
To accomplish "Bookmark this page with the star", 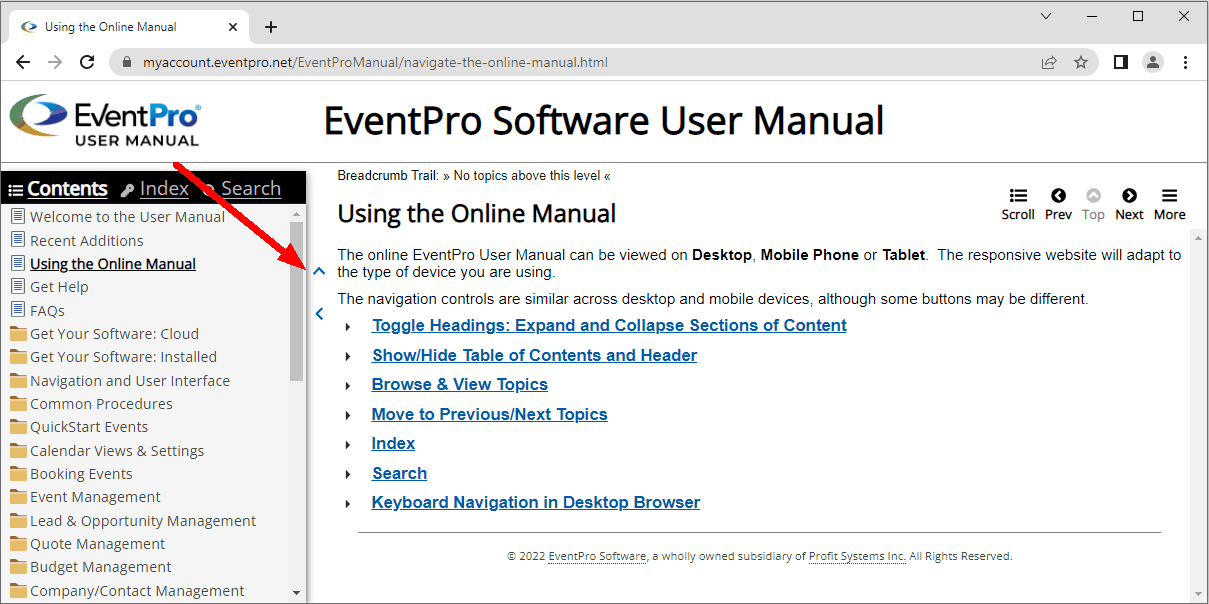I will (x=1081, y=62).
